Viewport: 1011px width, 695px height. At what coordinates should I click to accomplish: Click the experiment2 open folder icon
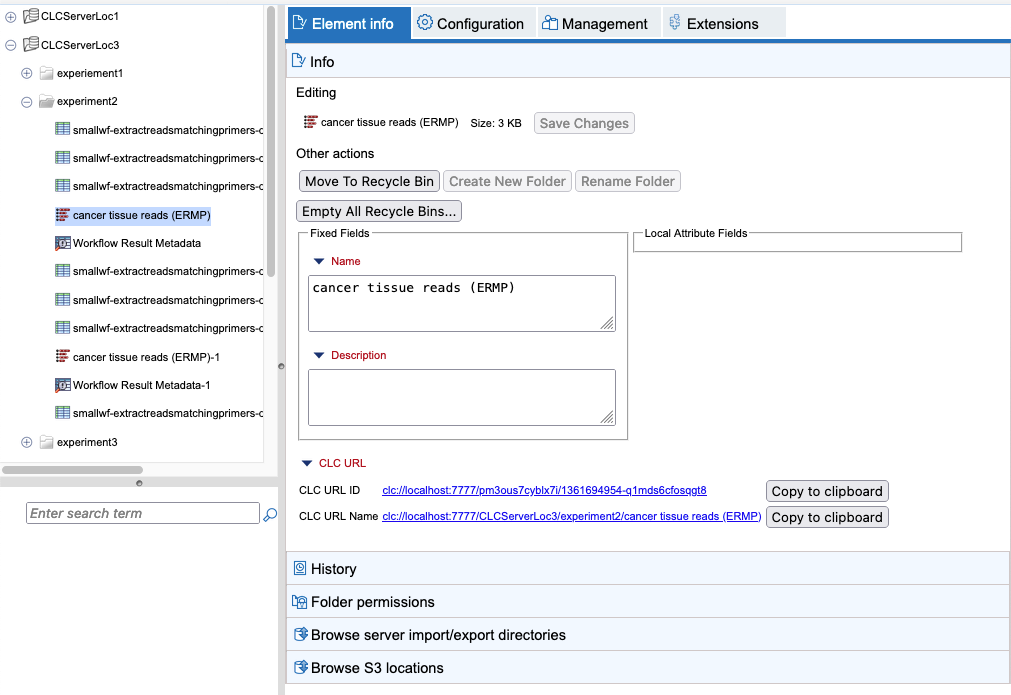coord(44,101)
